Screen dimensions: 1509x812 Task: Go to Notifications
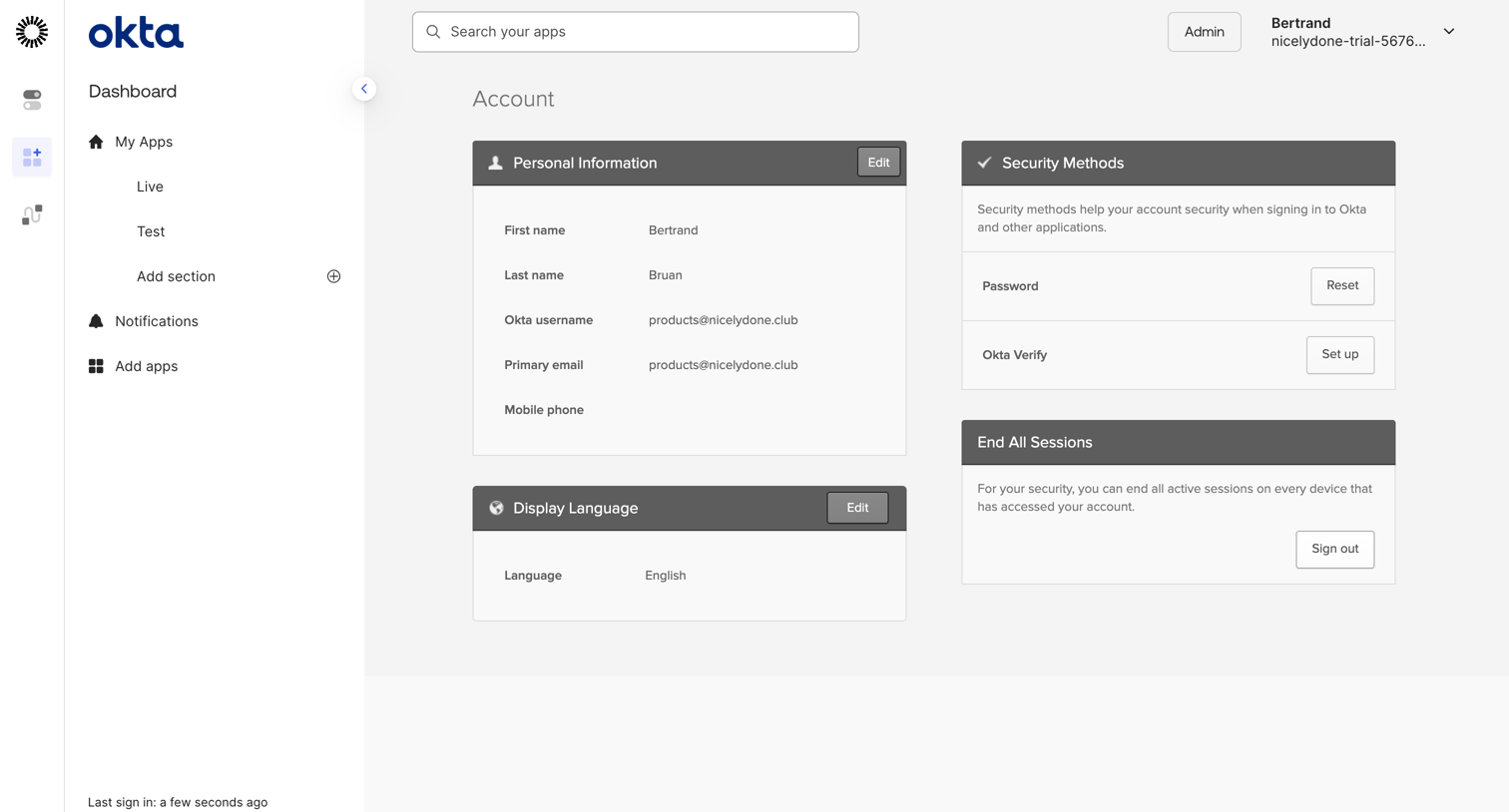[157, 321]
